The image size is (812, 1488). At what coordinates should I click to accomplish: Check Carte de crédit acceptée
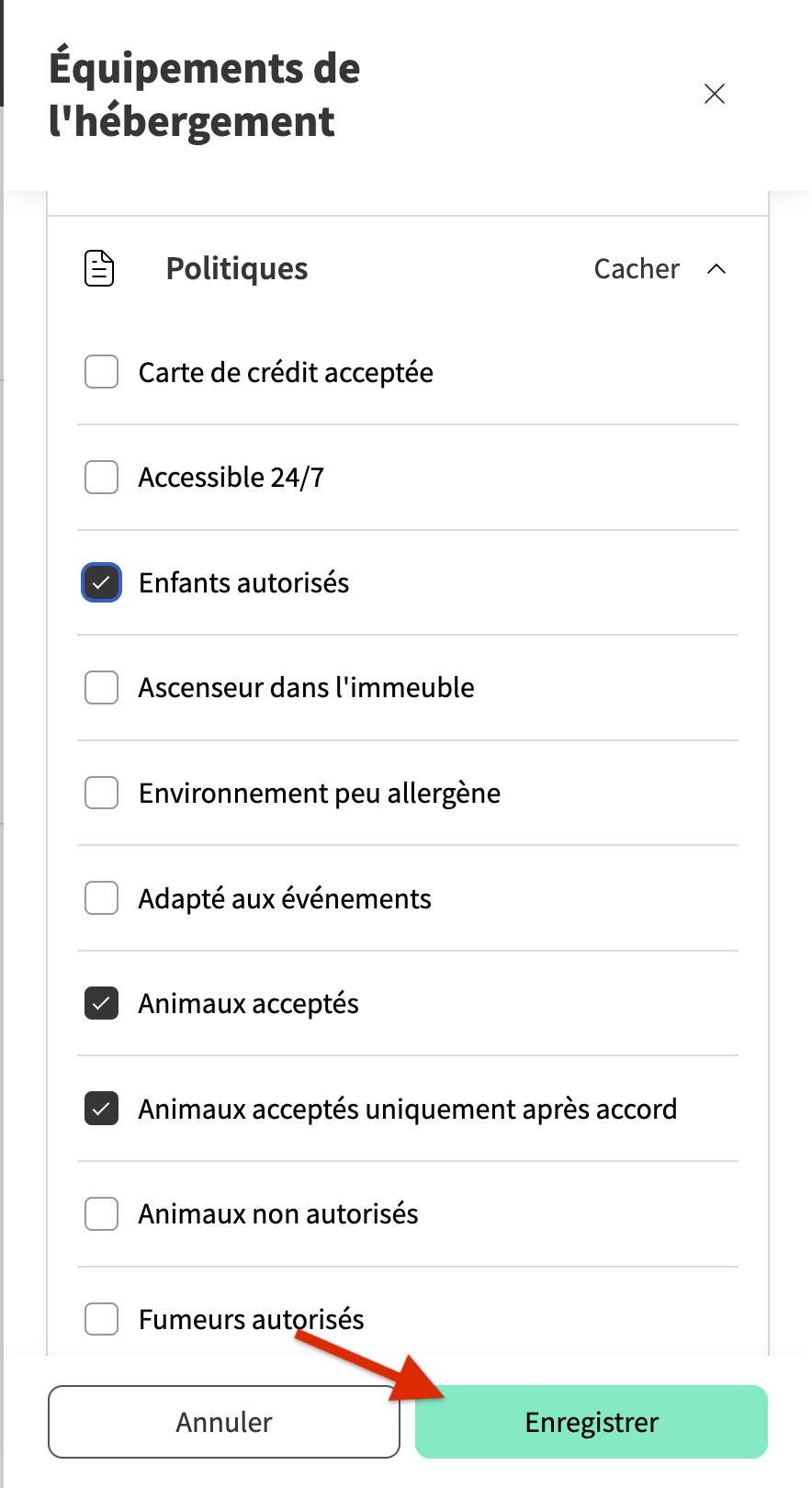coord(101,372)
